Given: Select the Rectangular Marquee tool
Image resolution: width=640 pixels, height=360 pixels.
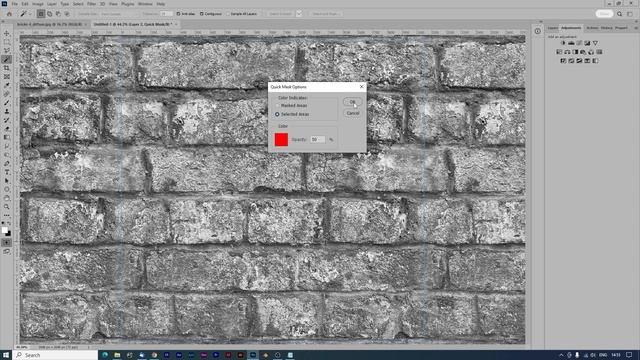Looking at the screenshot, I should (x=7, y=42).
